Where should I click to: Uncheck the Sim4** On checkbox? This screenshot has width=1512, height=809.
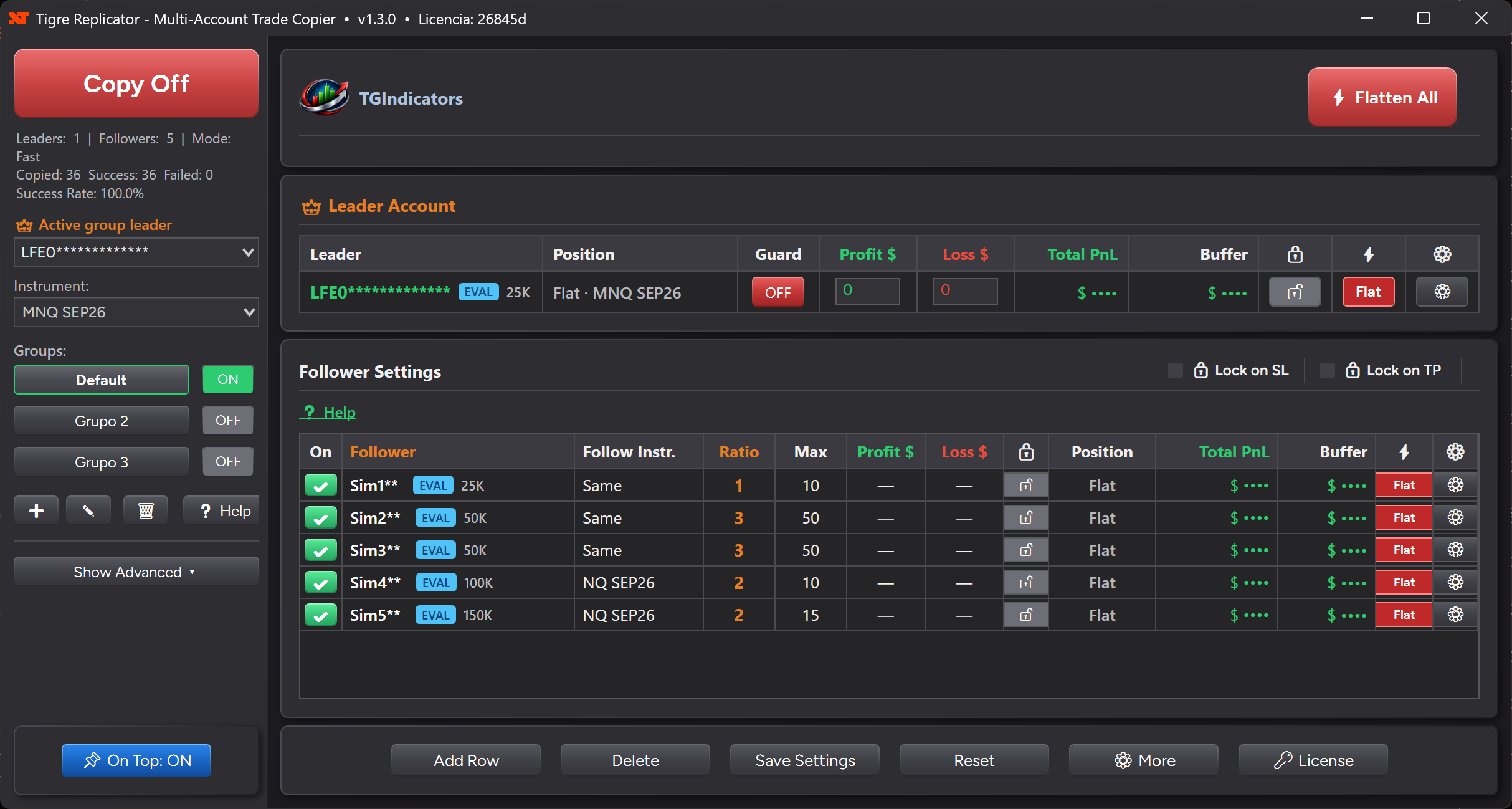pyautogui.click(x=321, y=583)
